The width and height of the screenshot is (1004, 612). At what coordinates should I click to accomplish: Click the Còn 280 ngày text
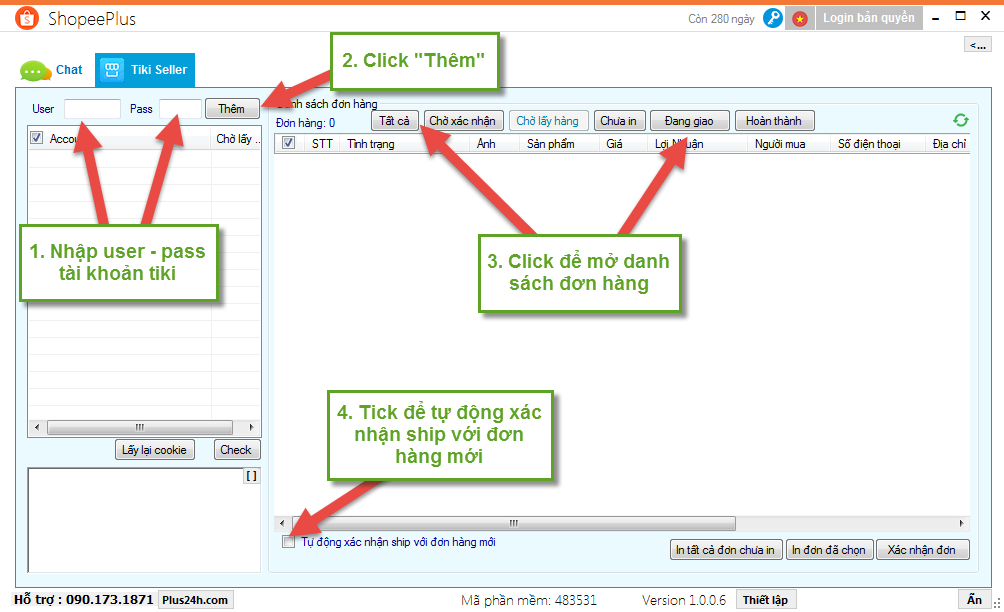coord(722,19)
